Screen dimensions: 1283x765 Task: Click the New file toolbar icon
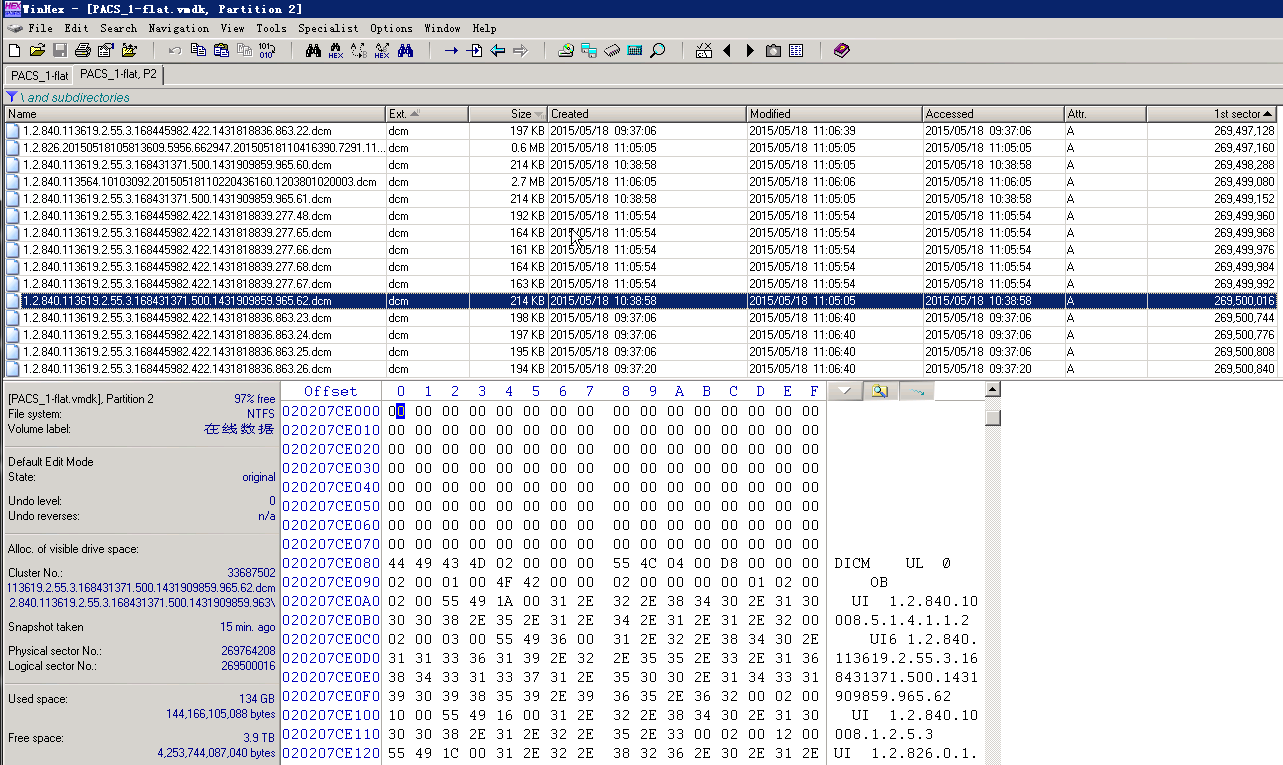pos(14,50)
